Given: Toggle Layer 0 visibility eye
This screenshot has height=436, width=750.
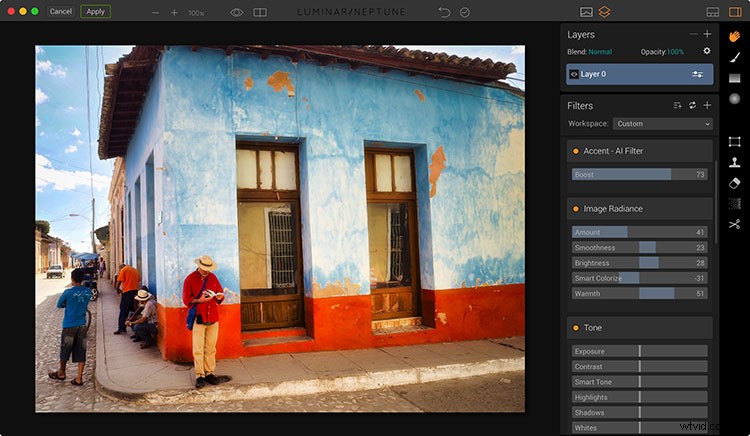Looking at the screenshot, I should tap(574, 74).
